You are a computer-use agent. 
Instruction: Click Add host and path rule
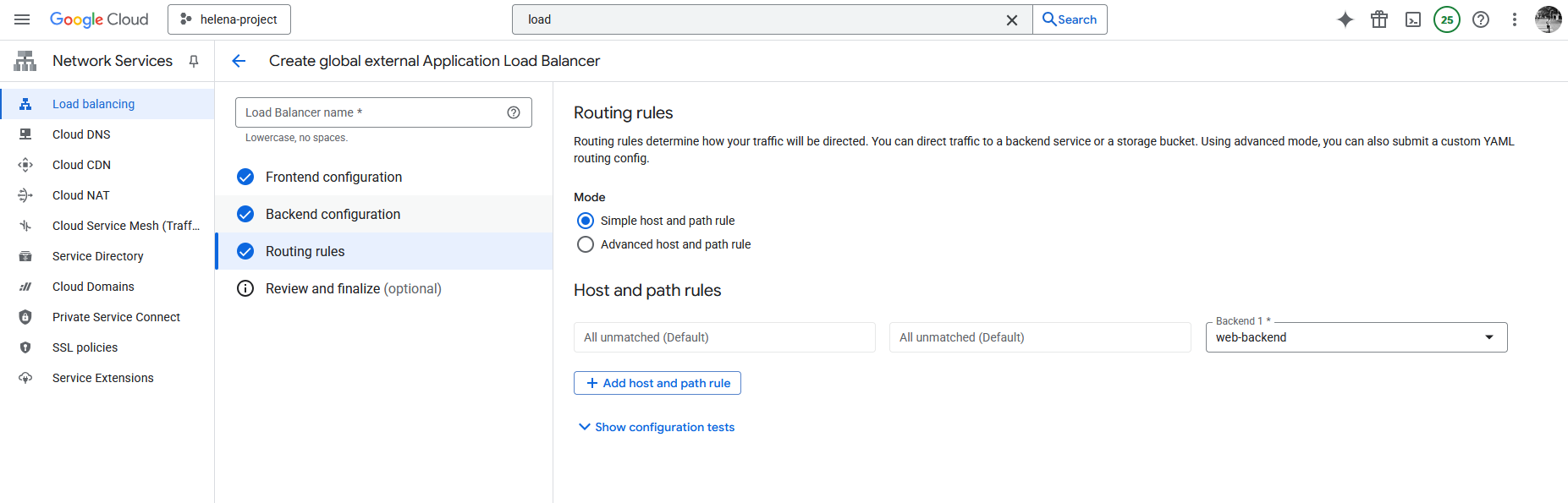click(657, 383)
